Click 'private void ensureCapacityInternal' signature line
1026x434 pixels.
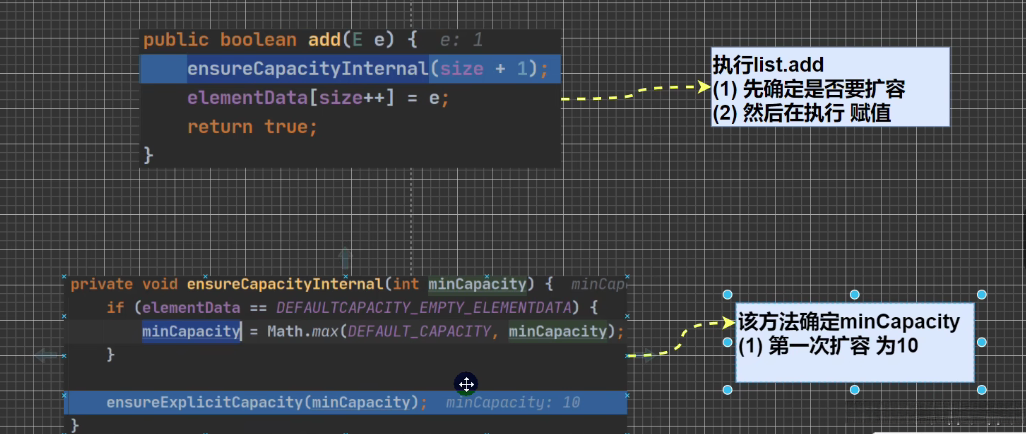[312, 285]
